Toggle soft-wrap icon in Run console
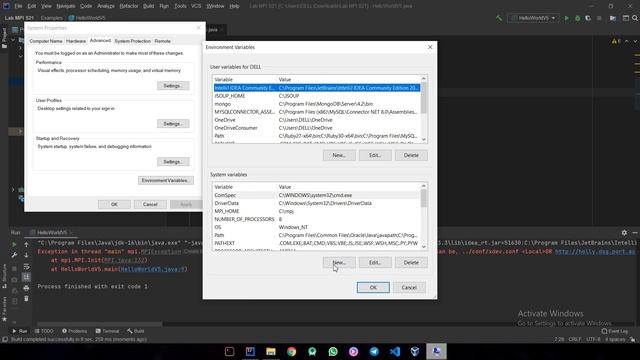 [x=27, y=267]
